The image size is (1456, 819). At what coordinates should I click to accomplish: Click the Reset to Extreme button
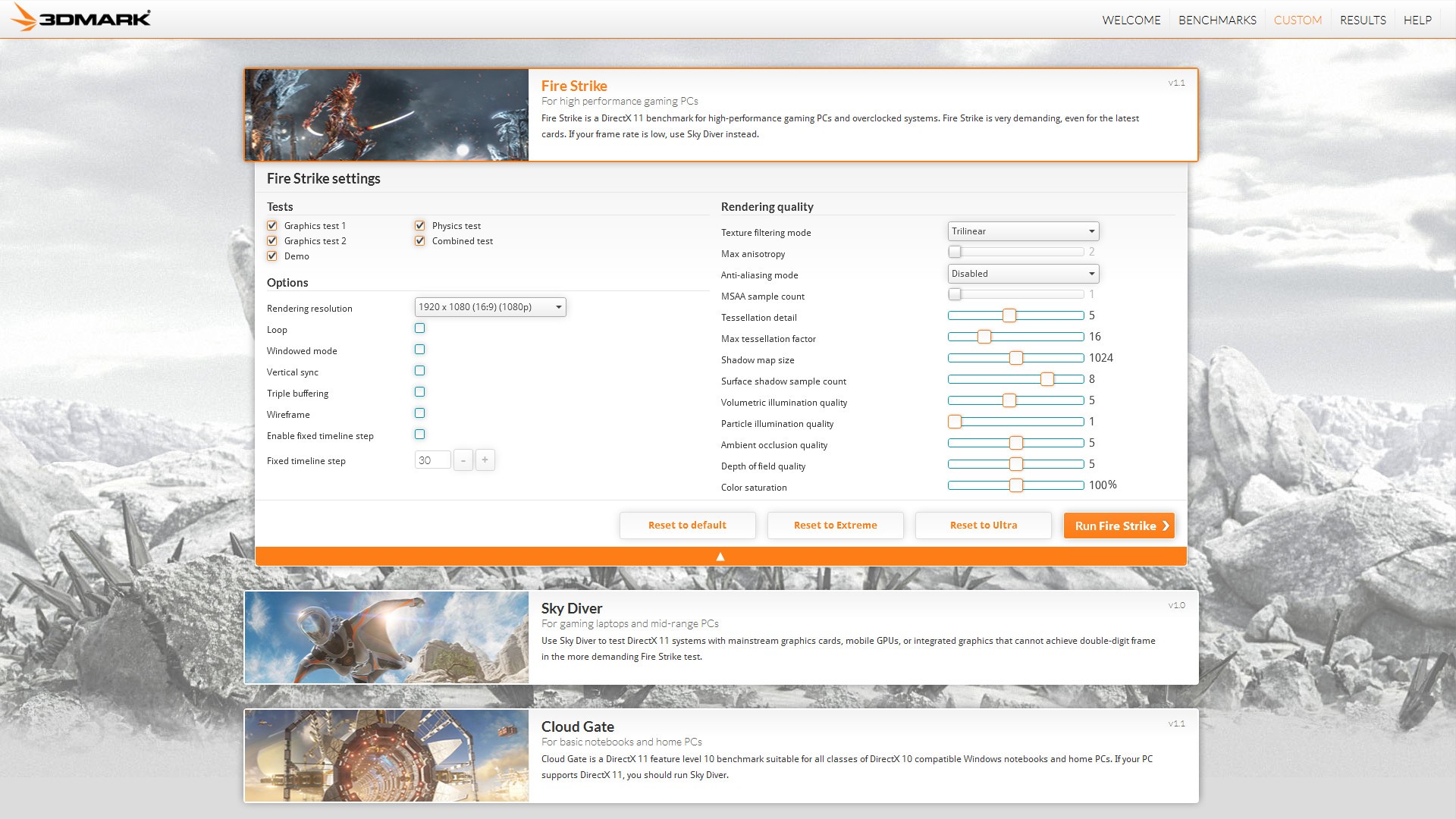click(835, 526)
